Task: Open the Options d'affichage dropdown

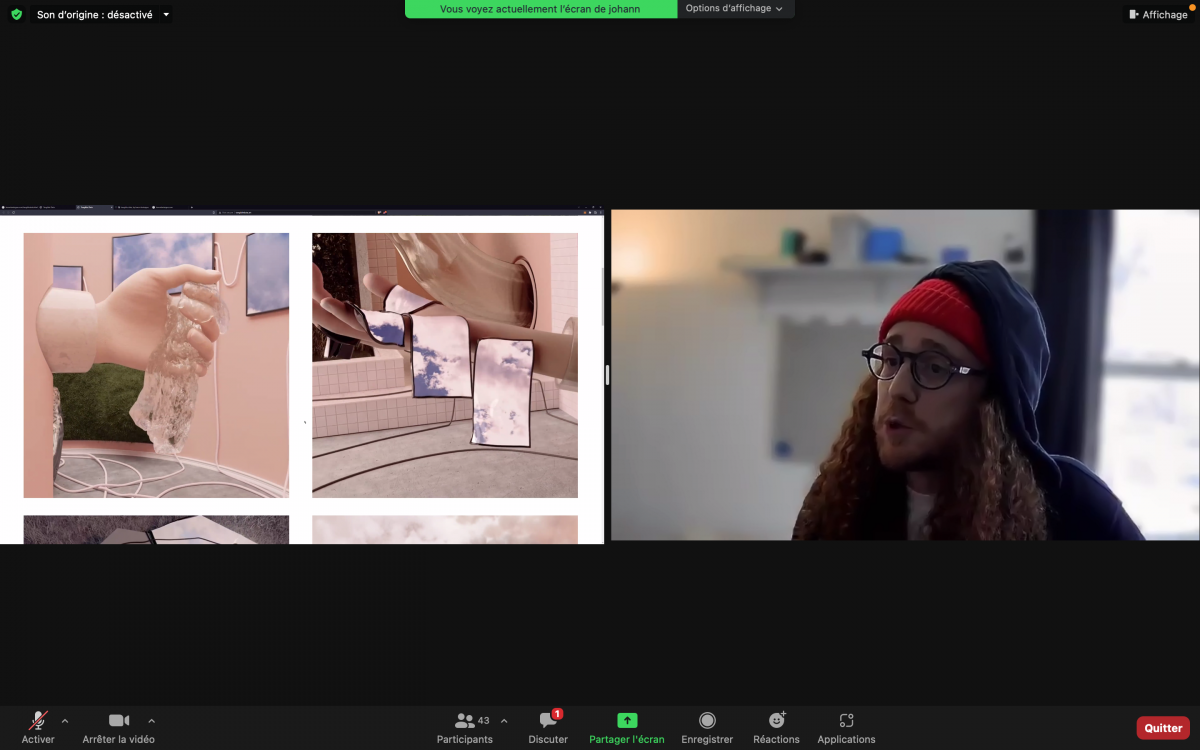Action: point(734,9)
